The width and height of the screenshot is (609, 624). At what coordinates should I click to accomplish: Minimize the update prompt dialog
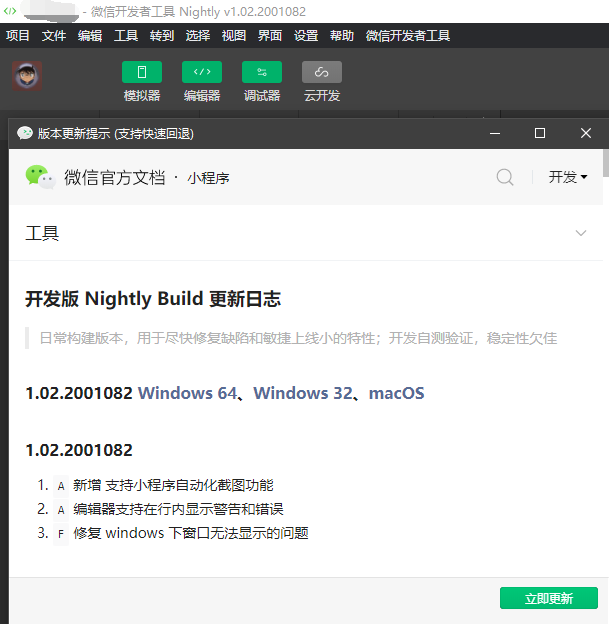click(495, 133)
